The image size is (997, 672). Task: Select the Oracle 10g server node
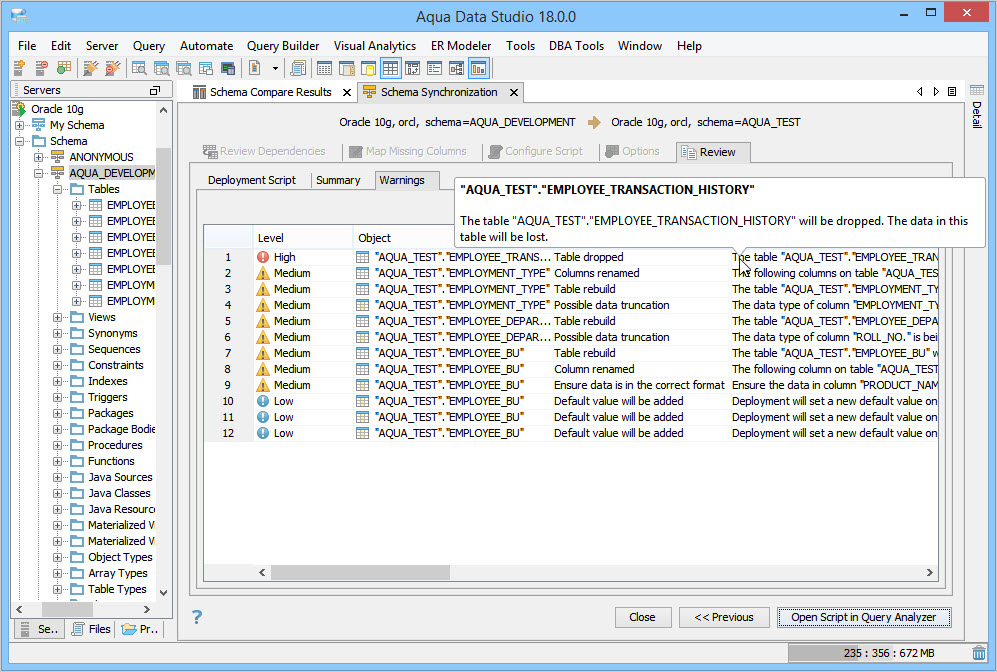(x=57, y=109)
